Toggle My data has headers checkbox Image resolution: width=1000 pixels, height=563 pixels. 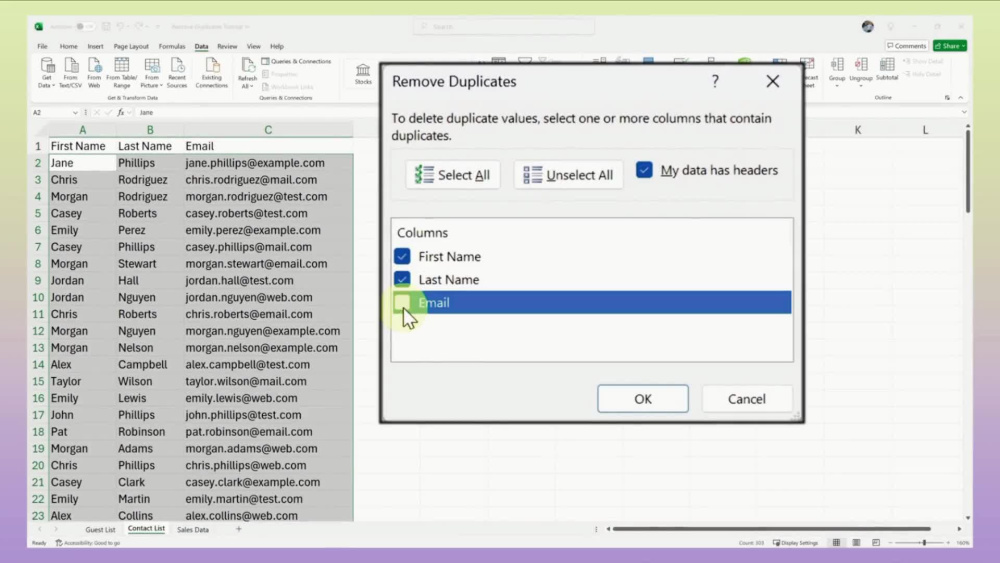coord(644,170)
